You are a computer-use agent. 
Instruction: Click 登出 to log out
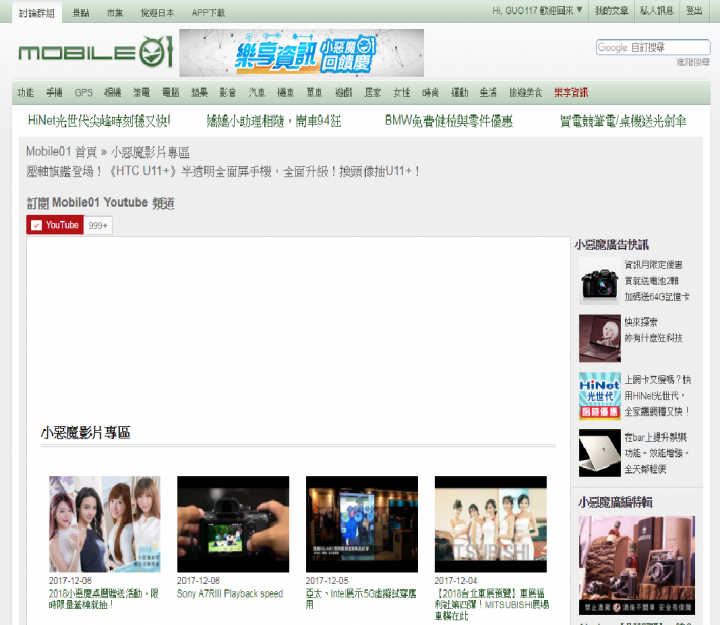click(694, 11)
